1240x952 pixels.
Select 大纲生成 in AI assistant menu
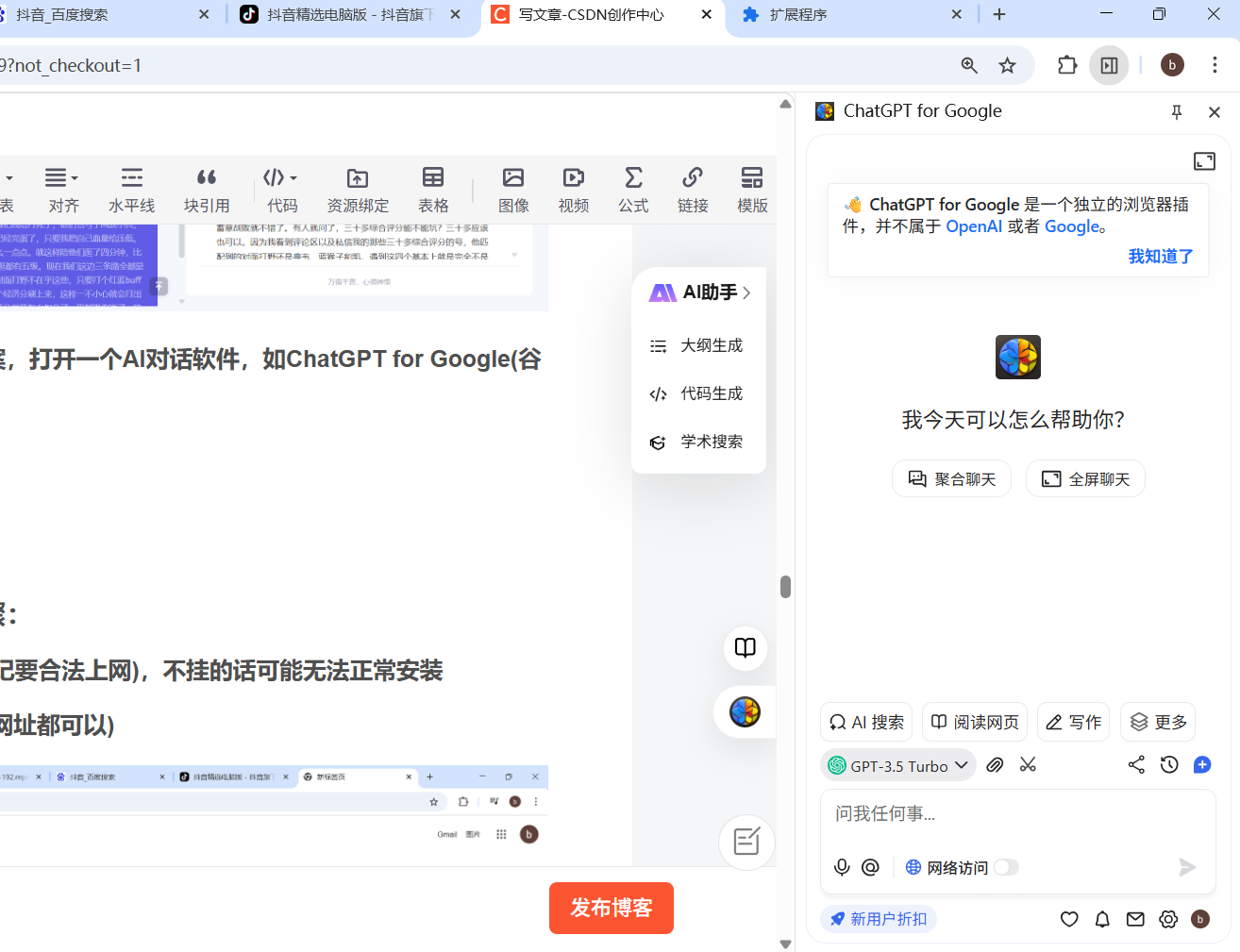pyautogui.click(x=698, y=345)
